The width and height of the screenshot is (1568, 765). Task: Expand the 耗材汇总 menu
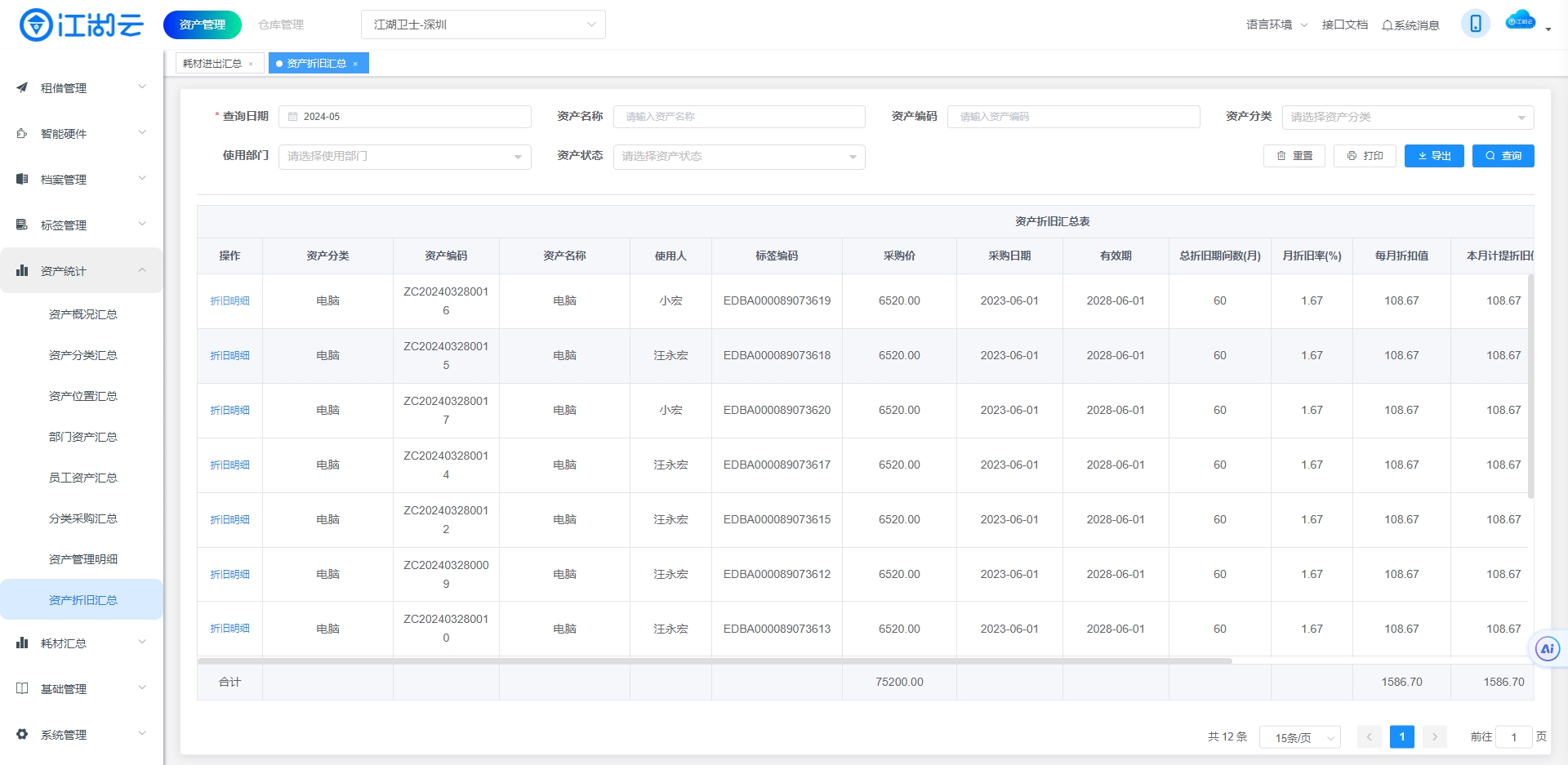coord(142,642)
